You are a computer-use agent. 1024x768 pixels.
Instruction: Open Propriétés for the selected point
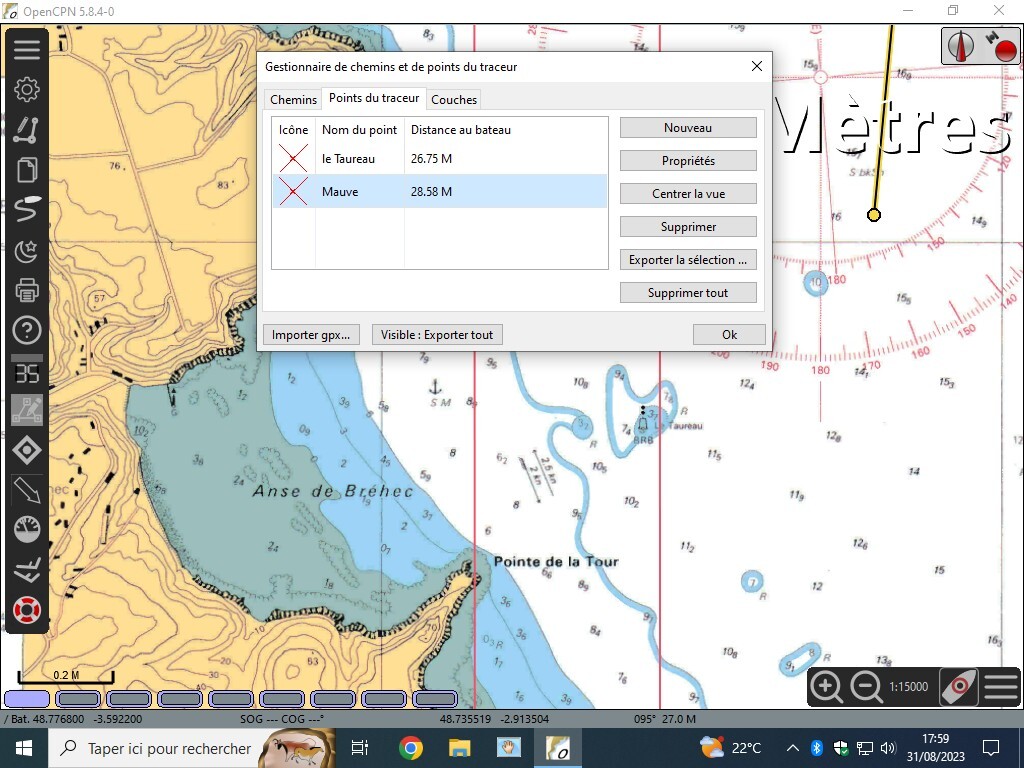coord(688,161)
